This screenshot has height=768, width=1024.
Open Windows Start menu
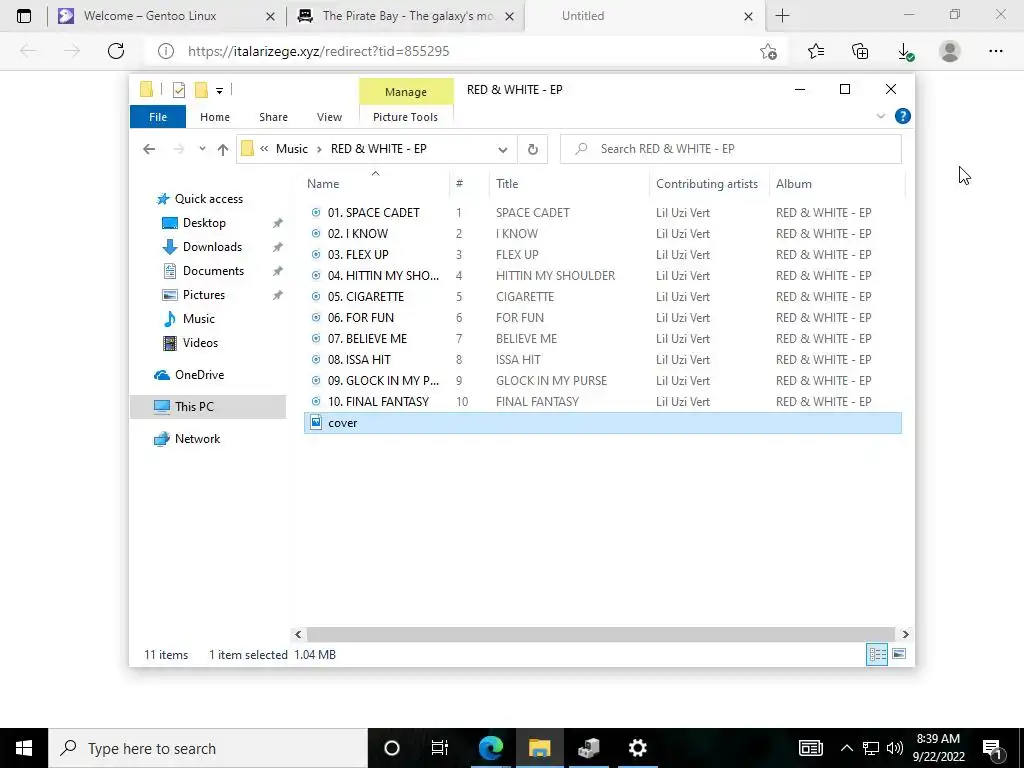[24, 748]
